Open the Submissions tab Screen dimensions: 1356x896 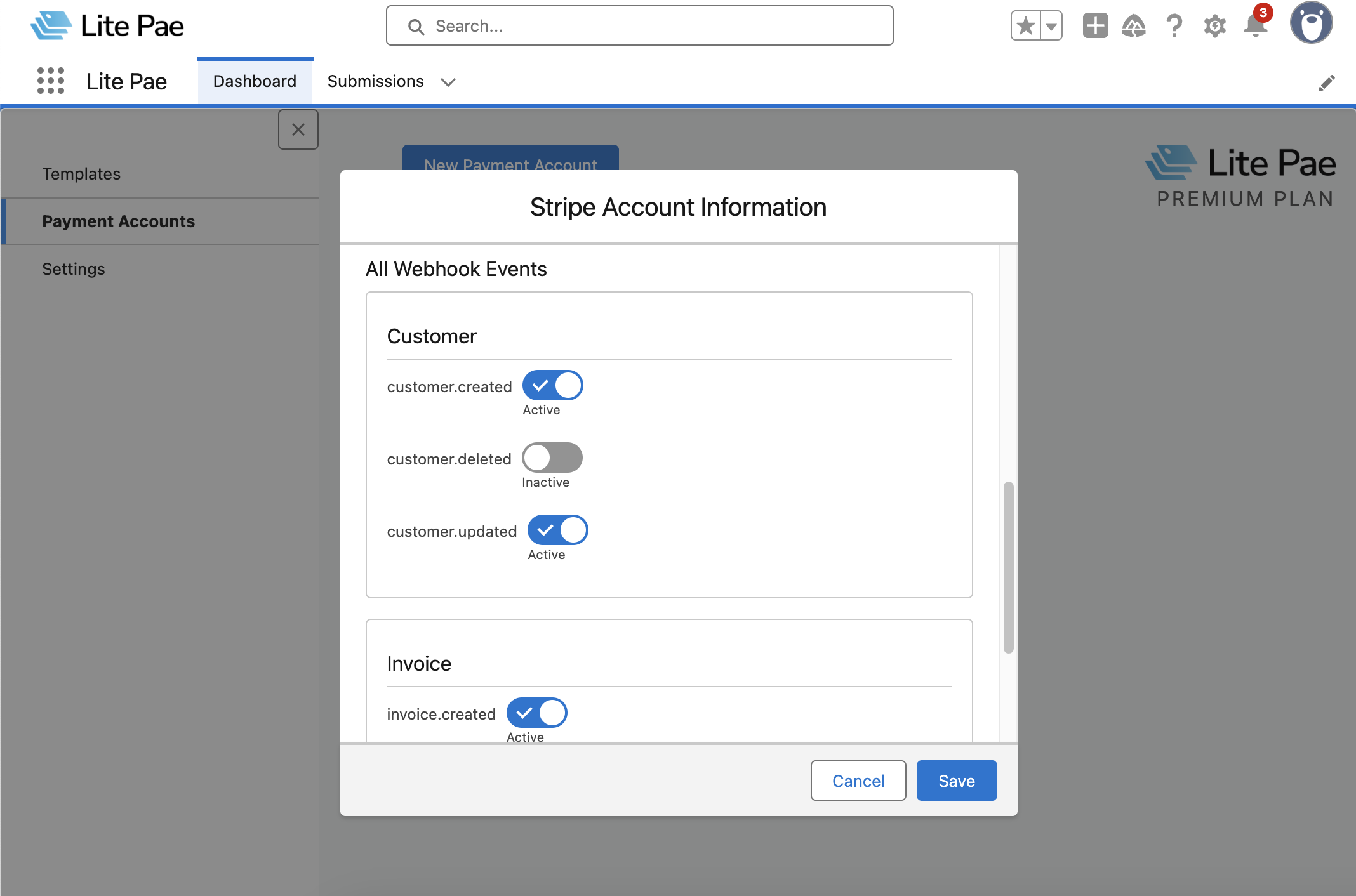[x=376, y=81]
